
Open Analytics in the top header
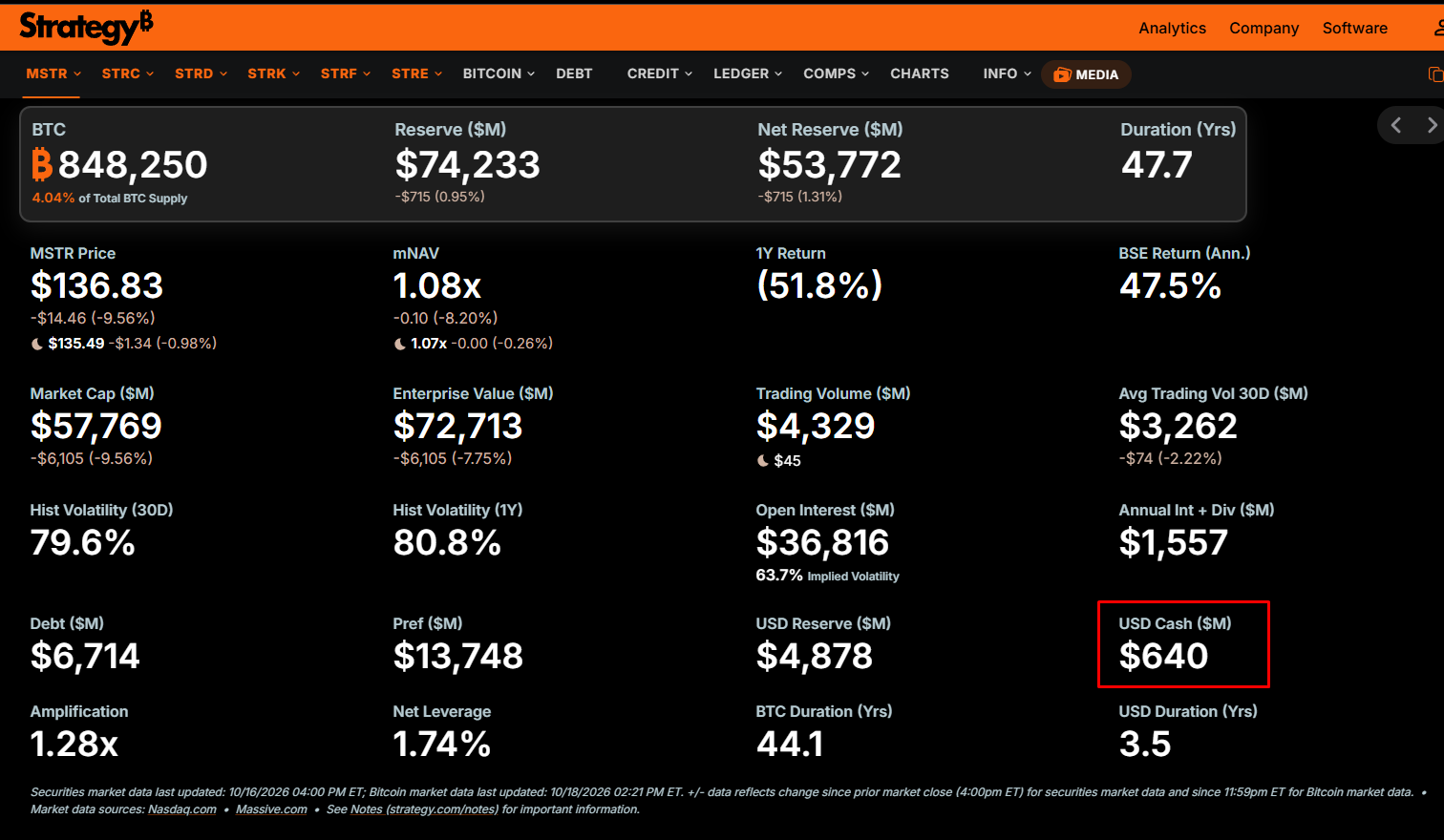[x=1172, y=29]
